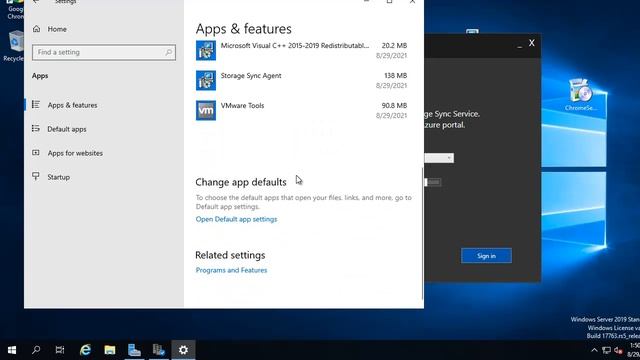The width and height of the screenshot is (640, 360).
Task: Click the Settings gear taskbar button
Action: pos(183,350)
